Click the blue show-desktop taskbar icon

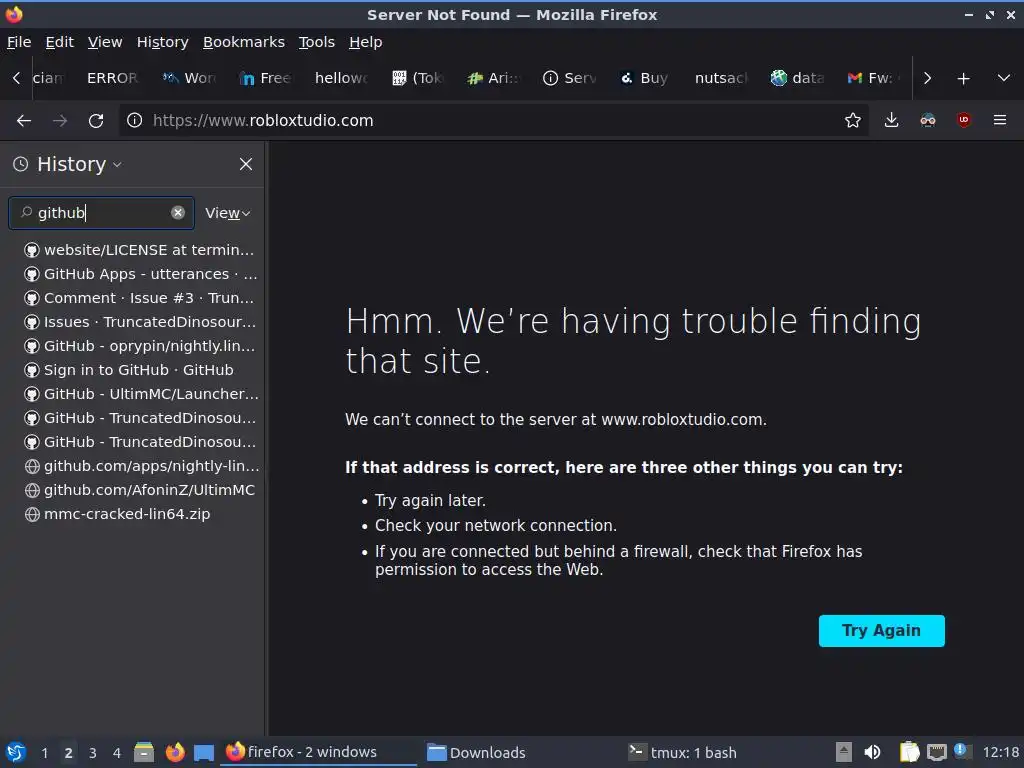tap(204, 752)
